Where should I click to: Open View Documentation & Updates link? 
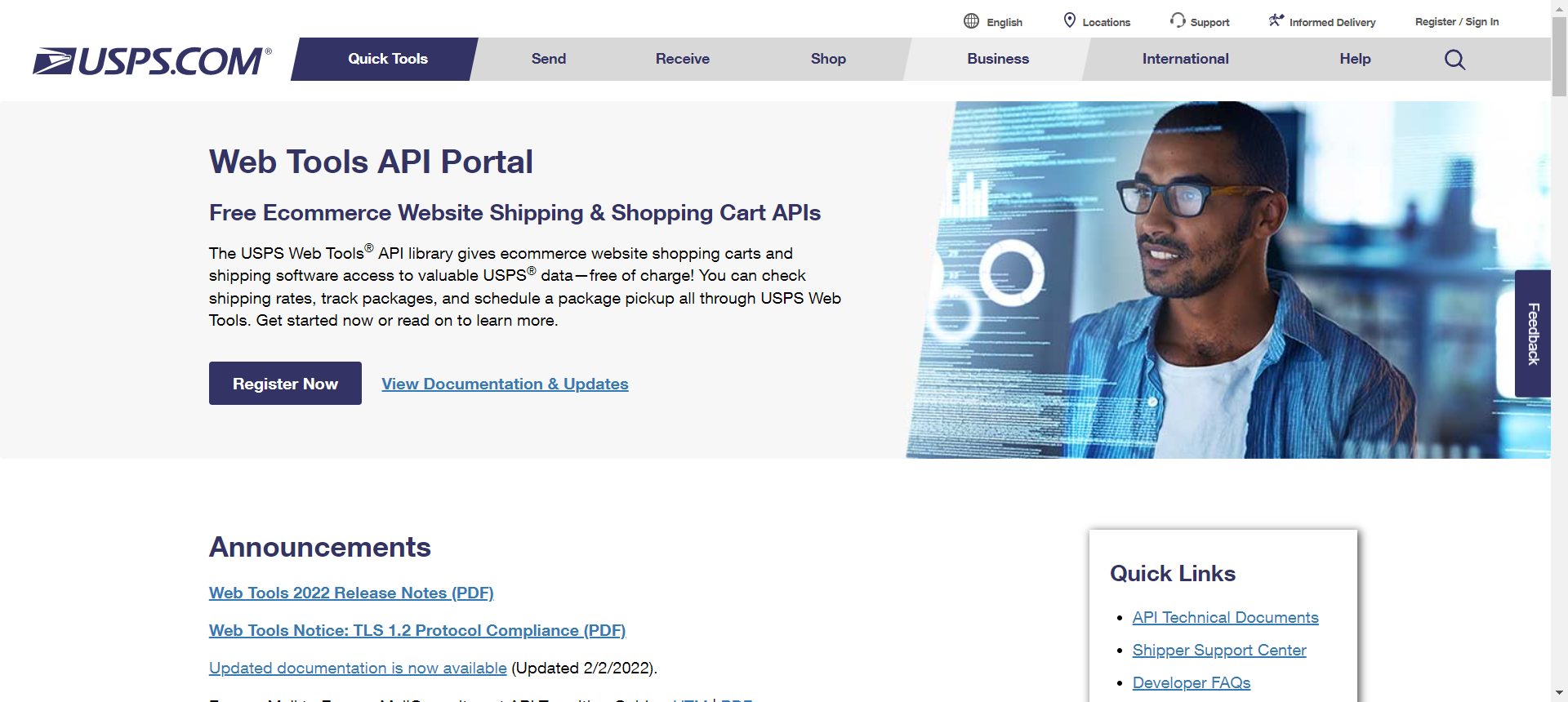click(x=505, y=384)
